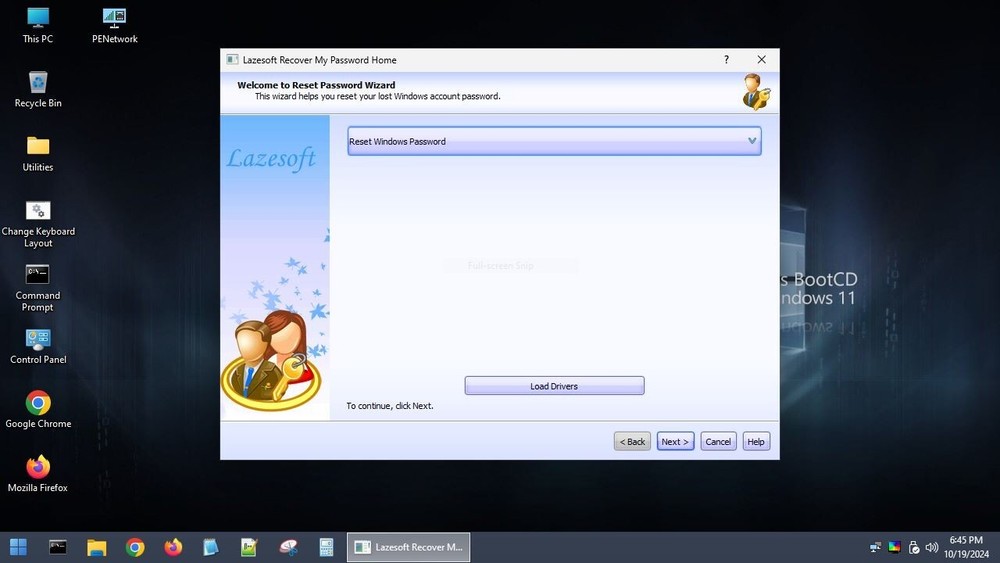Viewport: 1000px width, 563px height.
Task: Select PENetwork desktop icon
Action: [115, 26]
